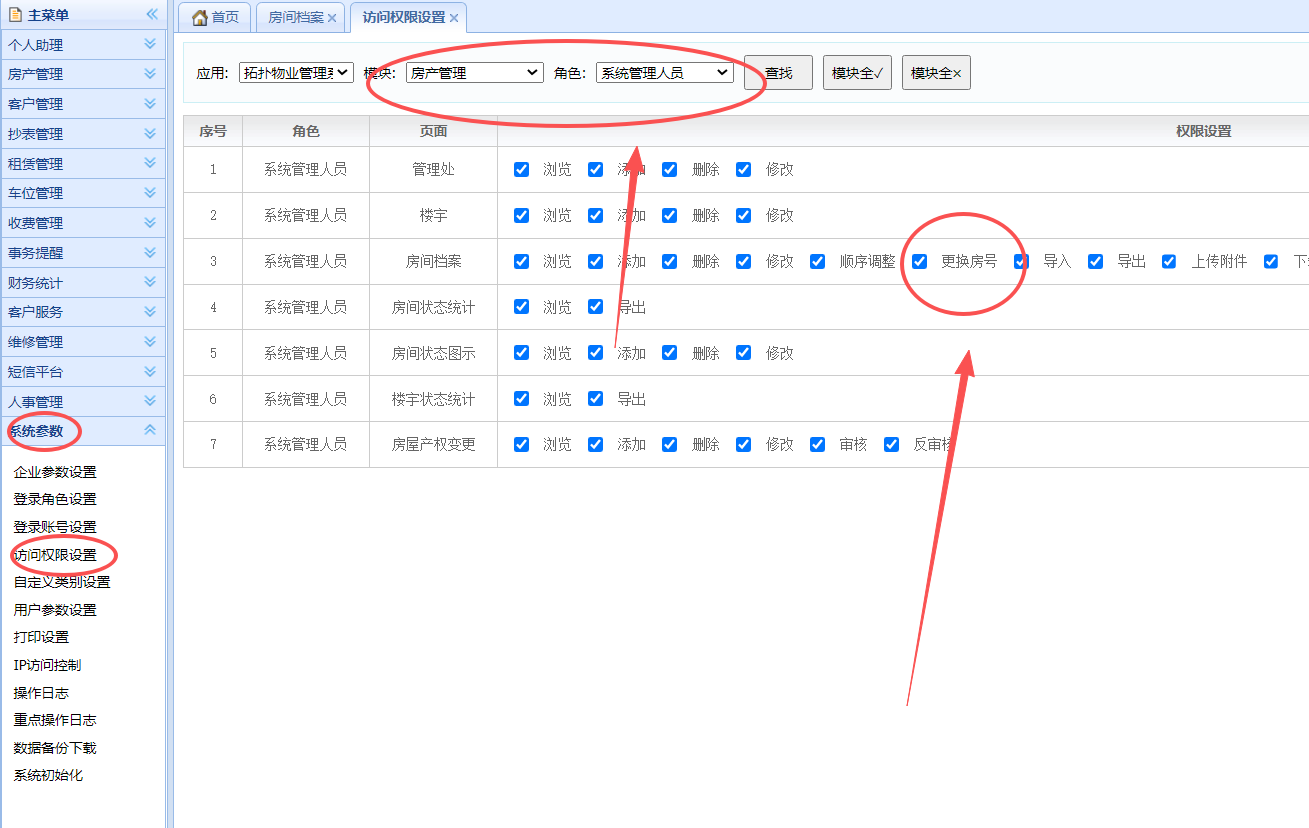
Task: Open the 财务统计 menu section
Action: click(x=83, y=282)
